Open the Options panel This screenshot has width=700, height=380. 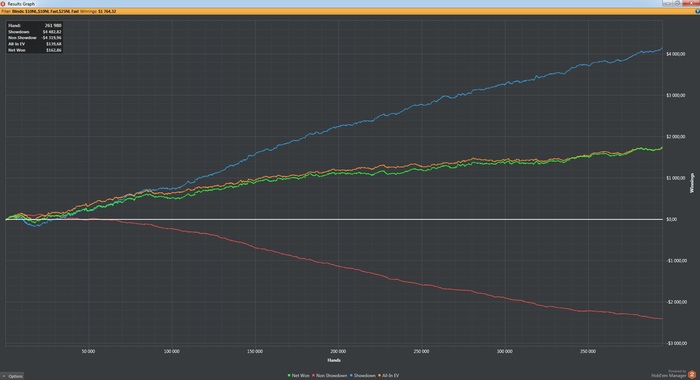(x=12, y=376)
